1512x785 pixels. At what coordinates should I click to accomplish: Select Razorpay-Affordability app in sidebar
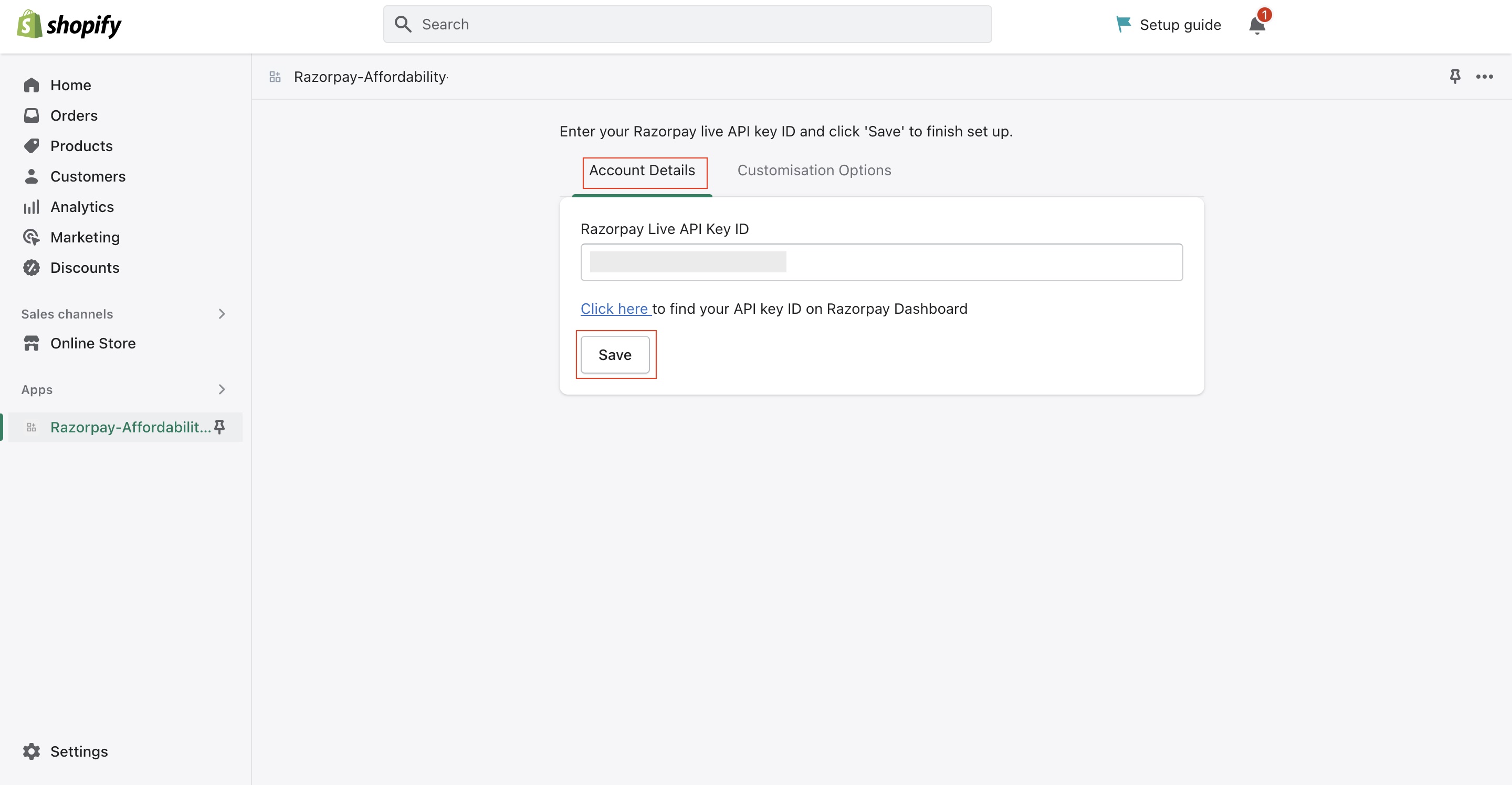[x=125, y=427]
